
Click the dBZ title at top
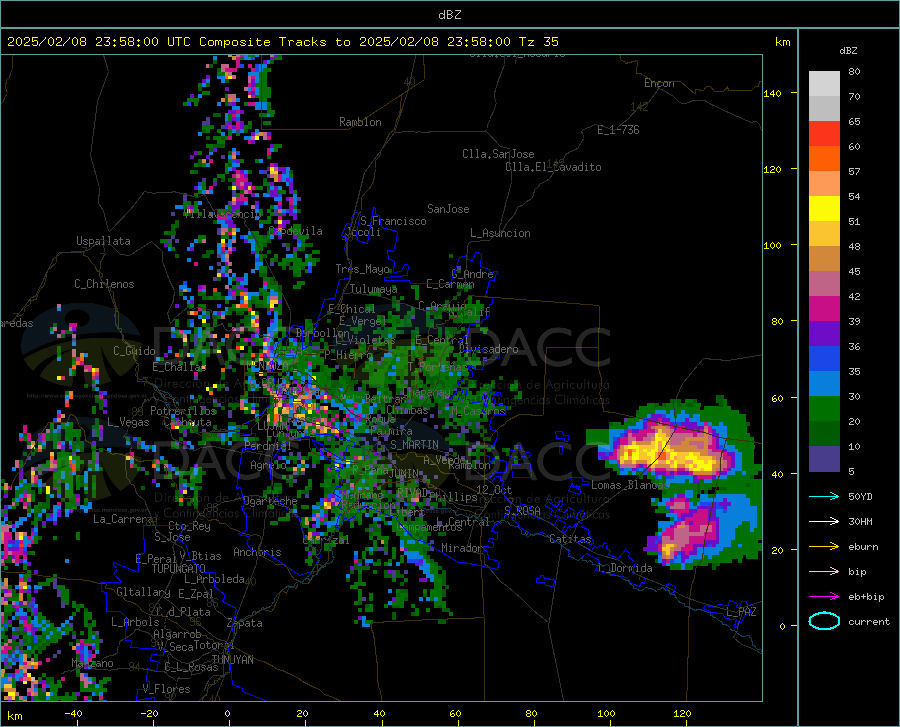(x=449, y=15)
